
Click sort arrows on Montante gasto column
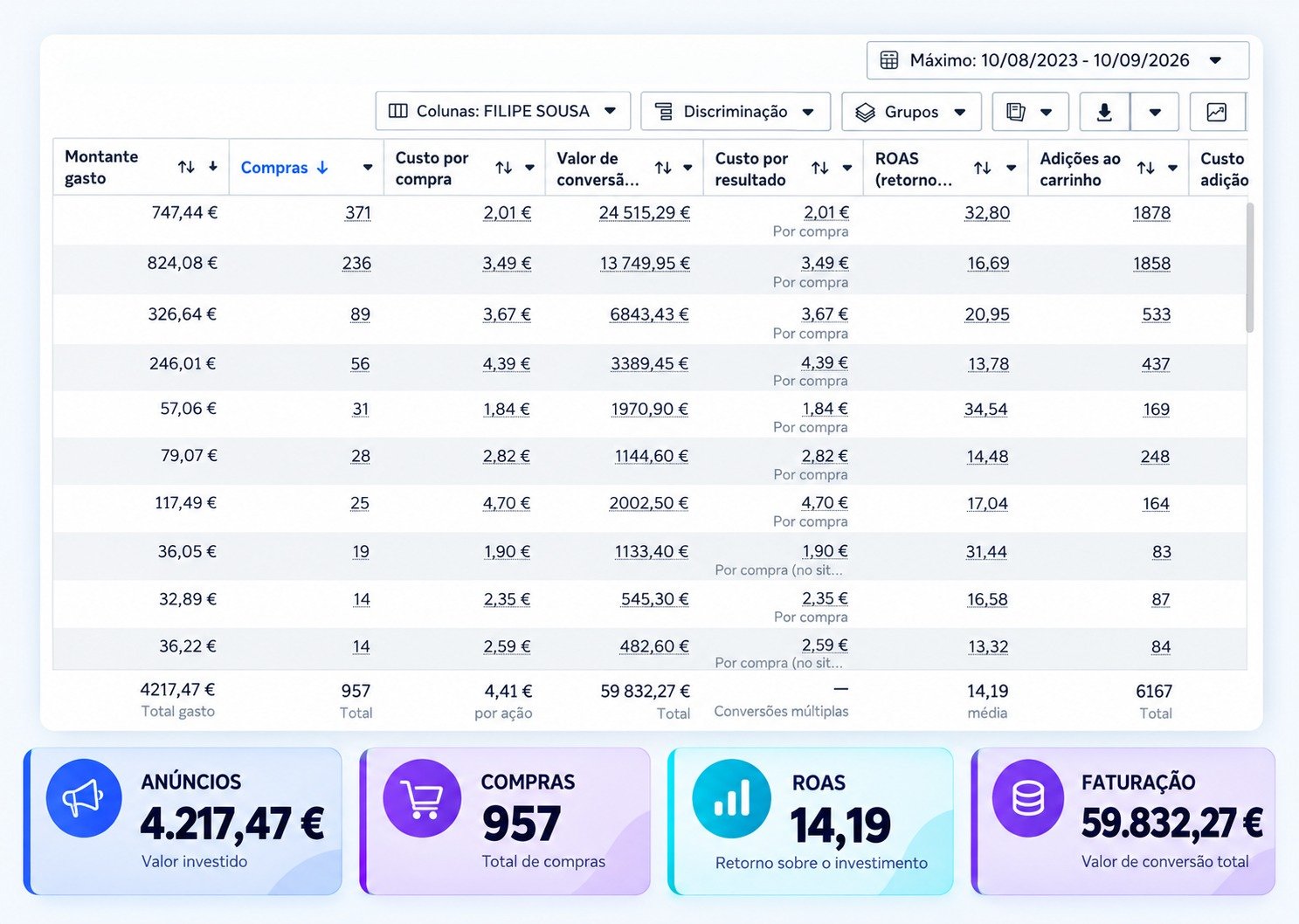[186, 167]
